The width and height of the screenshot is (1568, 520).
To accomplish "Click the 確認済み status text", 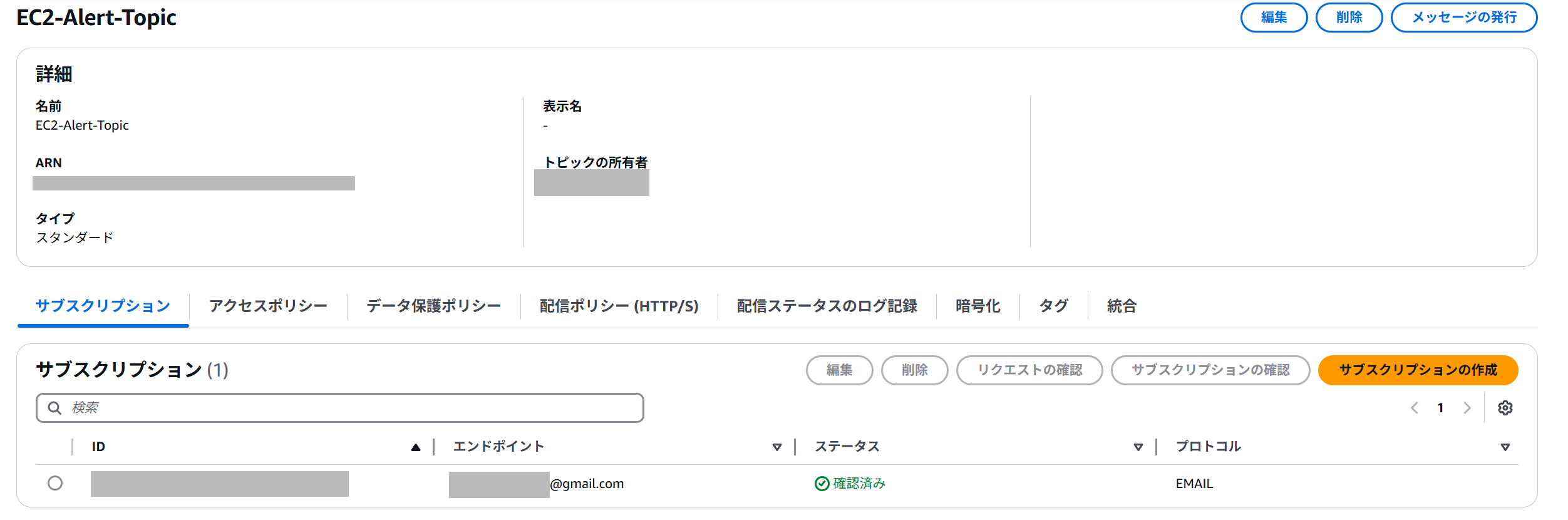I will pyautogui.click(x=859, y=483).
